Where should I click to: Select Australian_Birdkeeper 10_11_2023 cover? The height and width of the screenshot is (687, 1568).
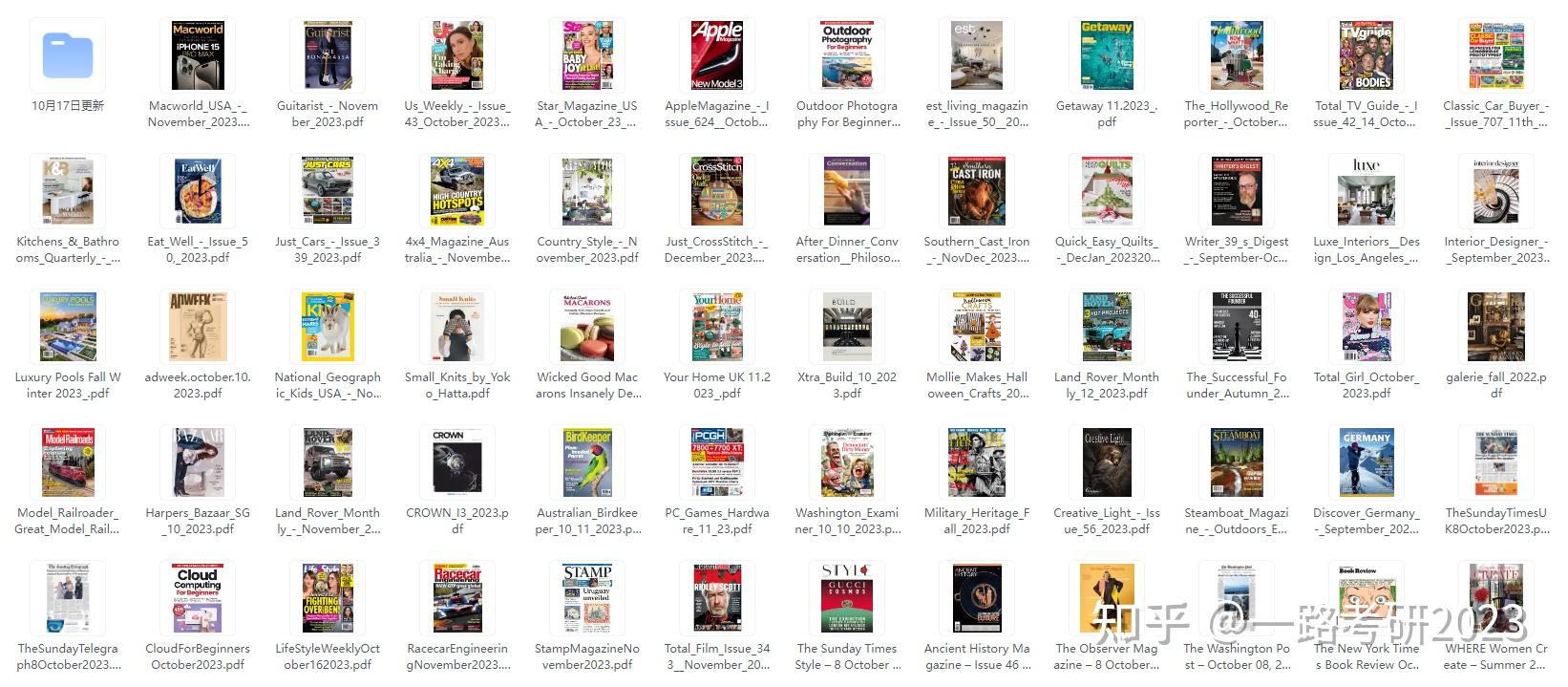[x=587, y=462]
